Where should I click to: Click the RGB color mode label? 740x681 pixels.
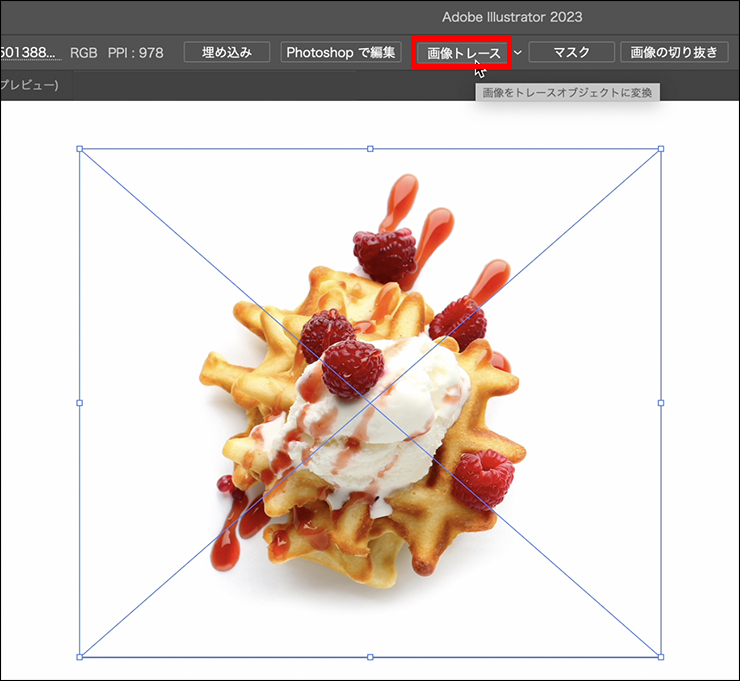pyautogui.click(x=84, y=52)
